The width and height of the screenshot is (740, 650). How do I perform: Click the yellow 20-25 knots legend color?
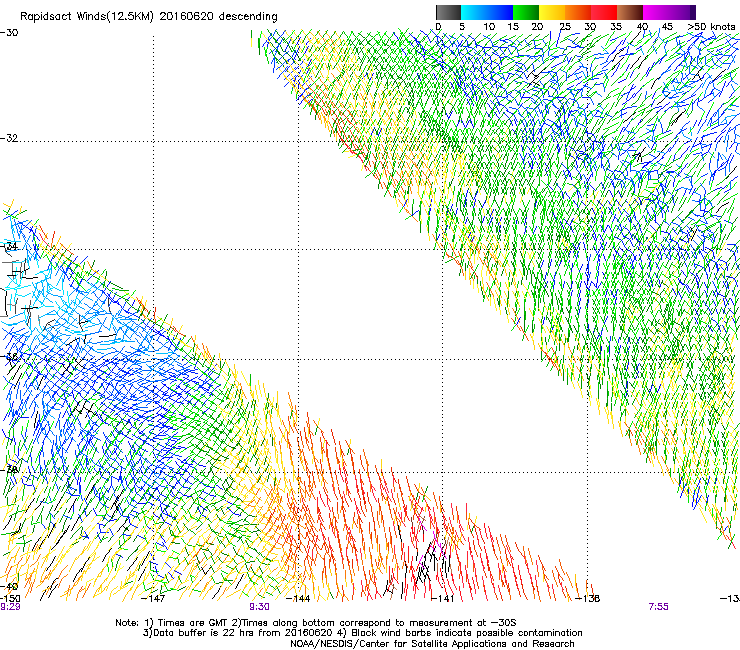[x=552, y=12]
